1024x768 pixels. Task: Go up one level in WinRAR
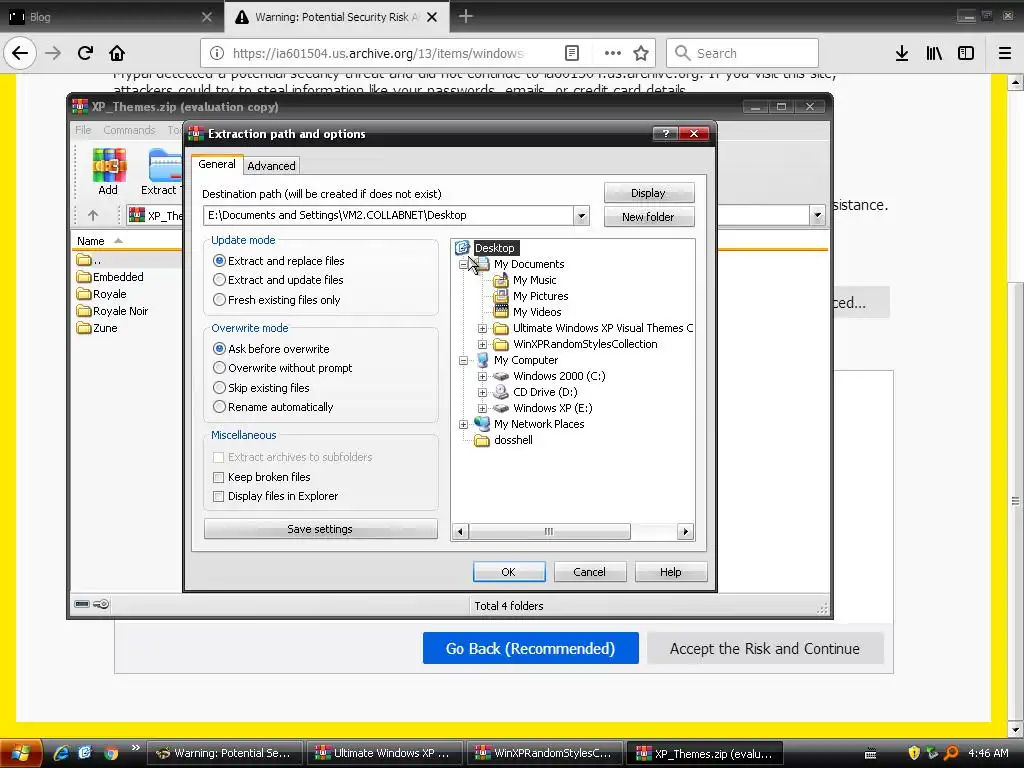pos(93,215)
